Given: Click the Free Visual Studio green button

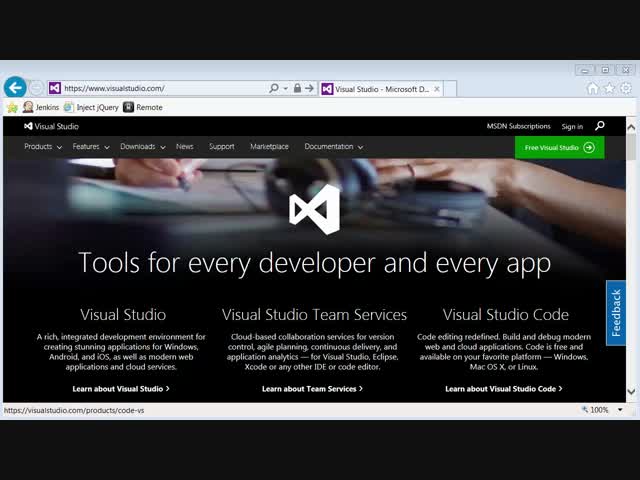Looking at the screenshot, I should pos(560,147).
